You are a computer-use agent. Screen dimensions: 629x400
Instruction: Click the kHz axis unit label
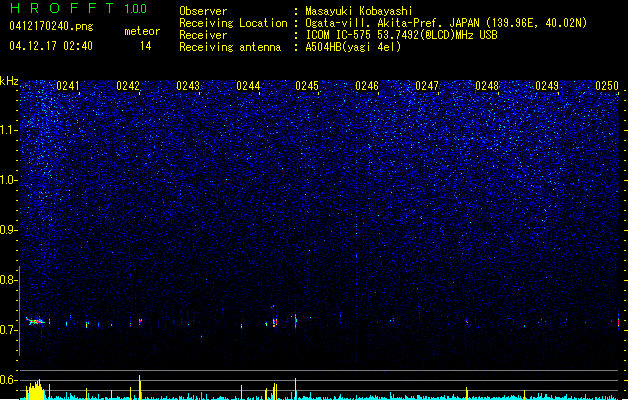click(9, 81)
